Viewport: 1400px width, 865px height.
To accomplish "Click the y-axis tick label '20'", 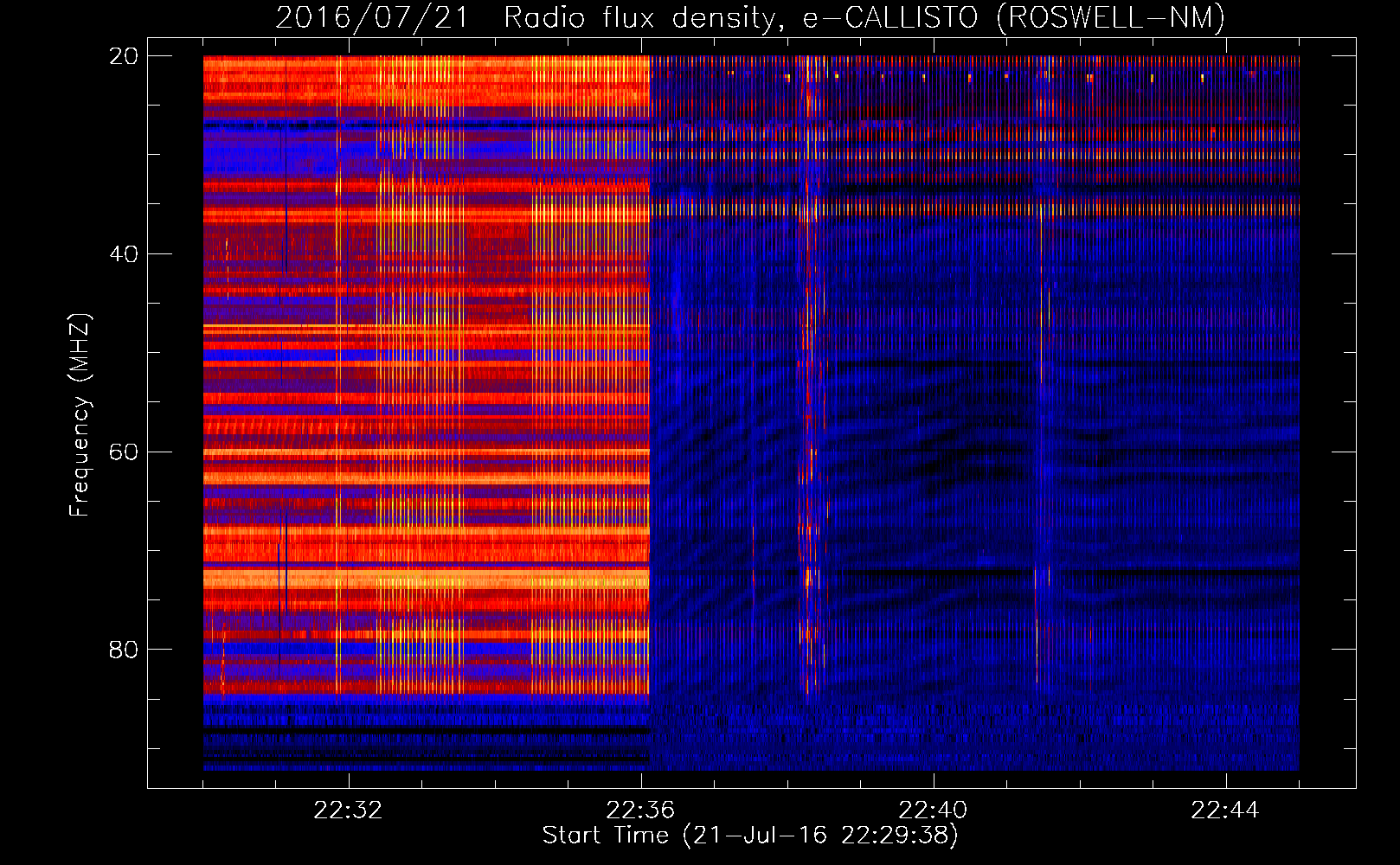I will tap(123, 56).
